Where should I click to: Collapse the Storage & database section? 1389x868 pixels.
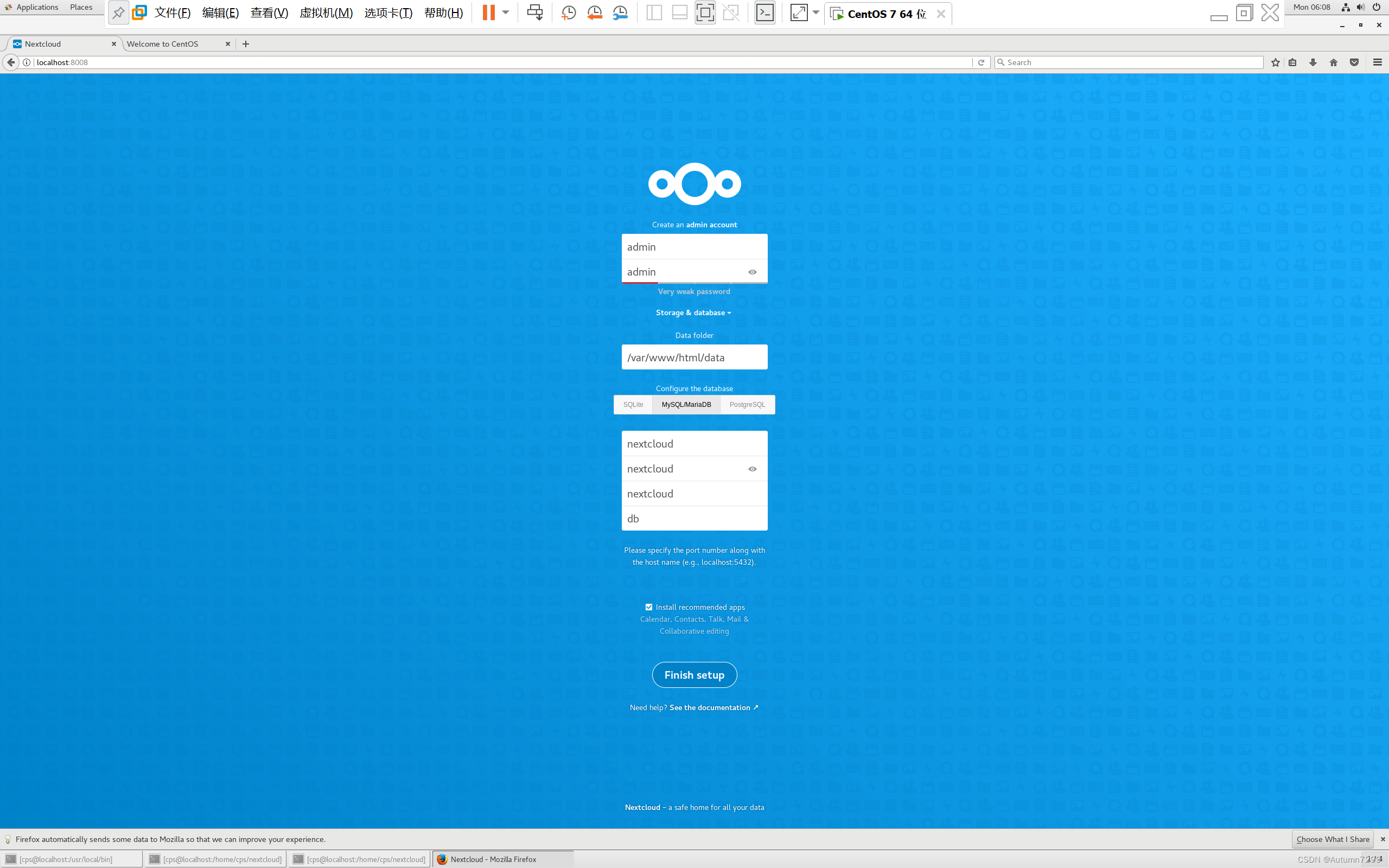[693, 313]
